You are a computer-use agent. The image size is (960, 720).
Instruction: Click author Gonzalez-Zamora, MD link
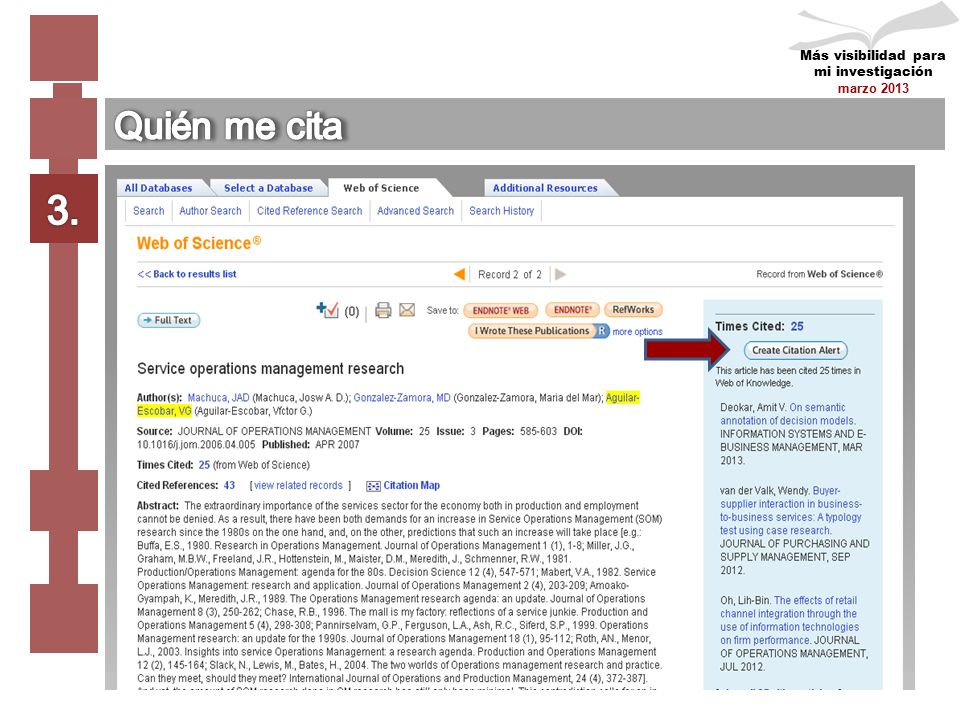(x=402, y=398)
